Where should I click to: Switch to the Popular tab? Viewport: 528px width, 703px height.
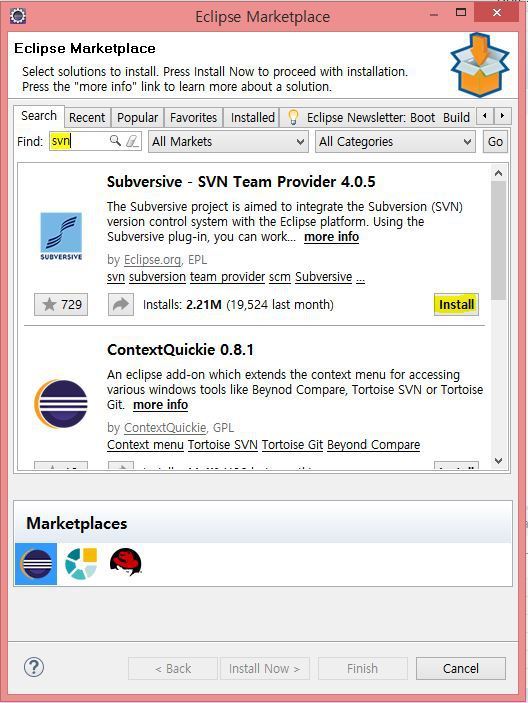[x=137, y=117]
